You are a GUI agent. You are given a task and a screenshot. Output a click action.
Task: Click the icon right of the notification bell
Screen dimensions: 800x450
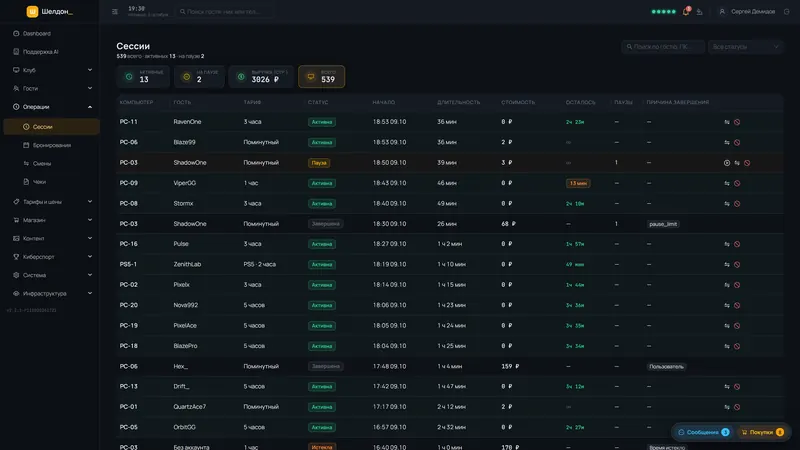point(699,12)
